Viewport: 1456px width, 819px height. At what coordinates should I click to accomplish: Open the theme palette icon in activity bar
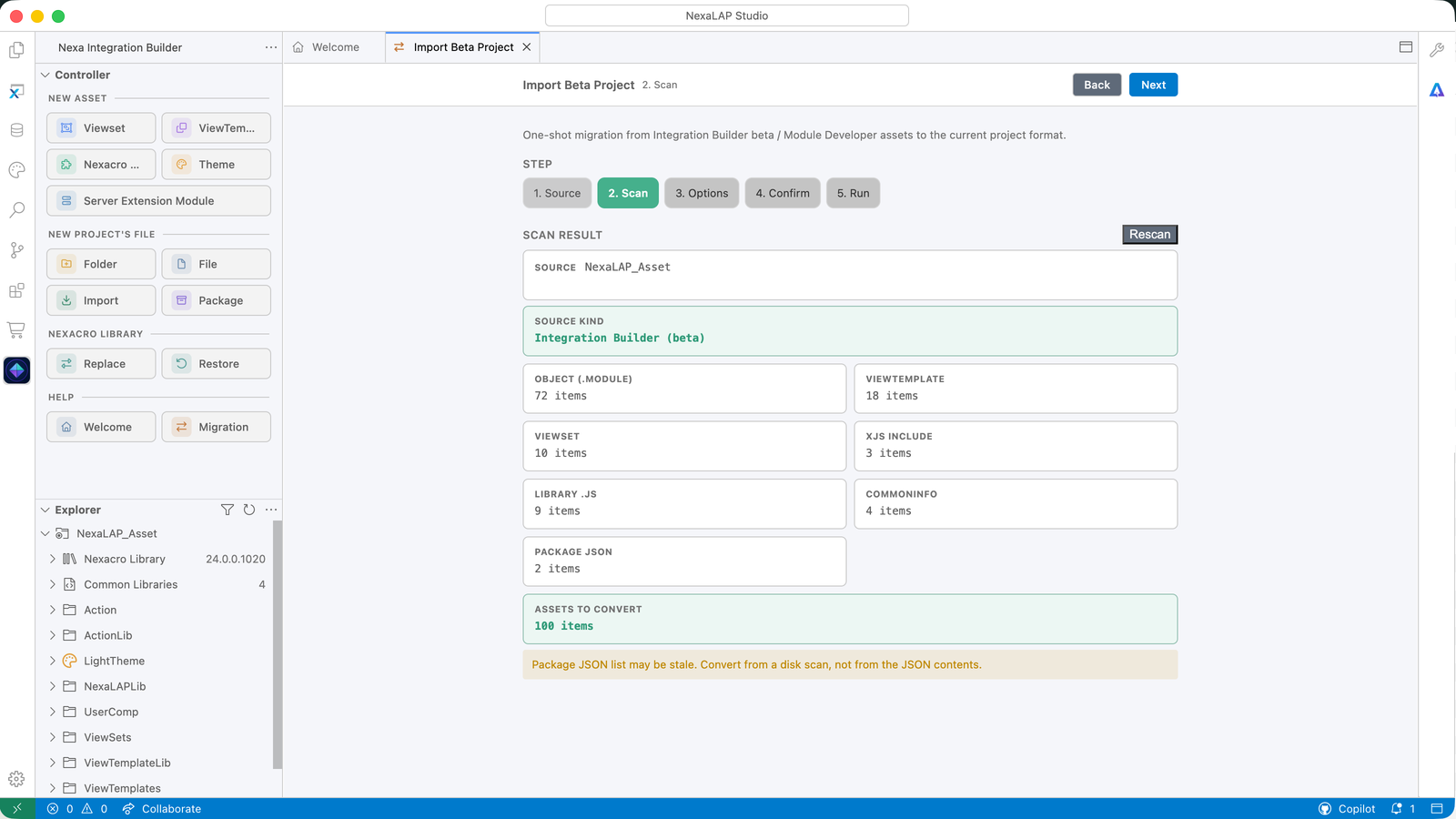click(x=16, y=170)
